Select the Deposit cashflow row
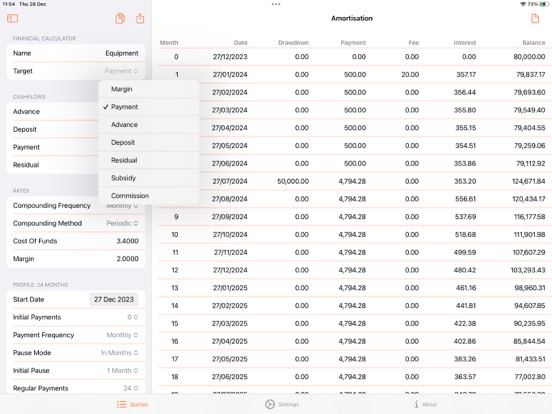Image resolution: width=552 pixels, height=414 pixels. (x=52, y=129)
